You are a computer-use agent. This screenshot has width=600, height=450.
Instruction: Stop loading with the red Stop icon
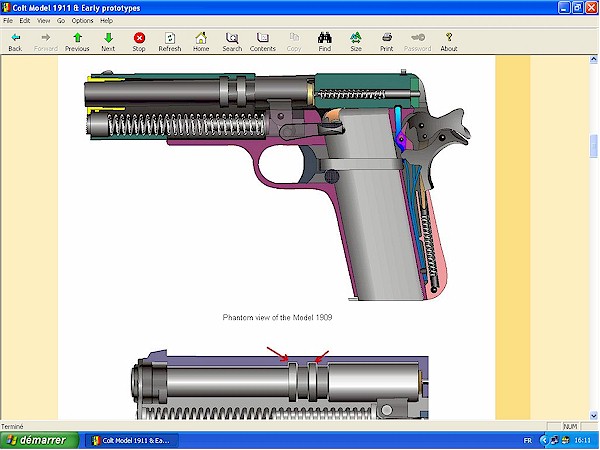click(139, 42)
